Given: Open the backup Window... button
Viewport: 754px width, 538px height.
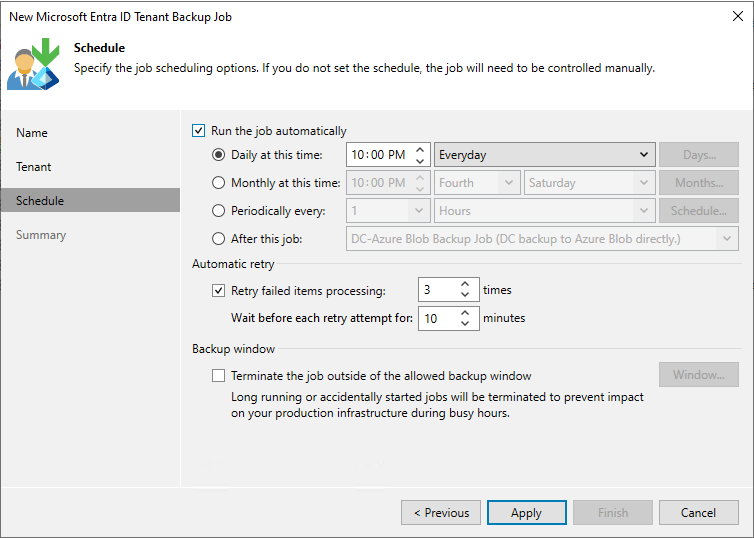Looking at the screenshot, I should 699,375.
